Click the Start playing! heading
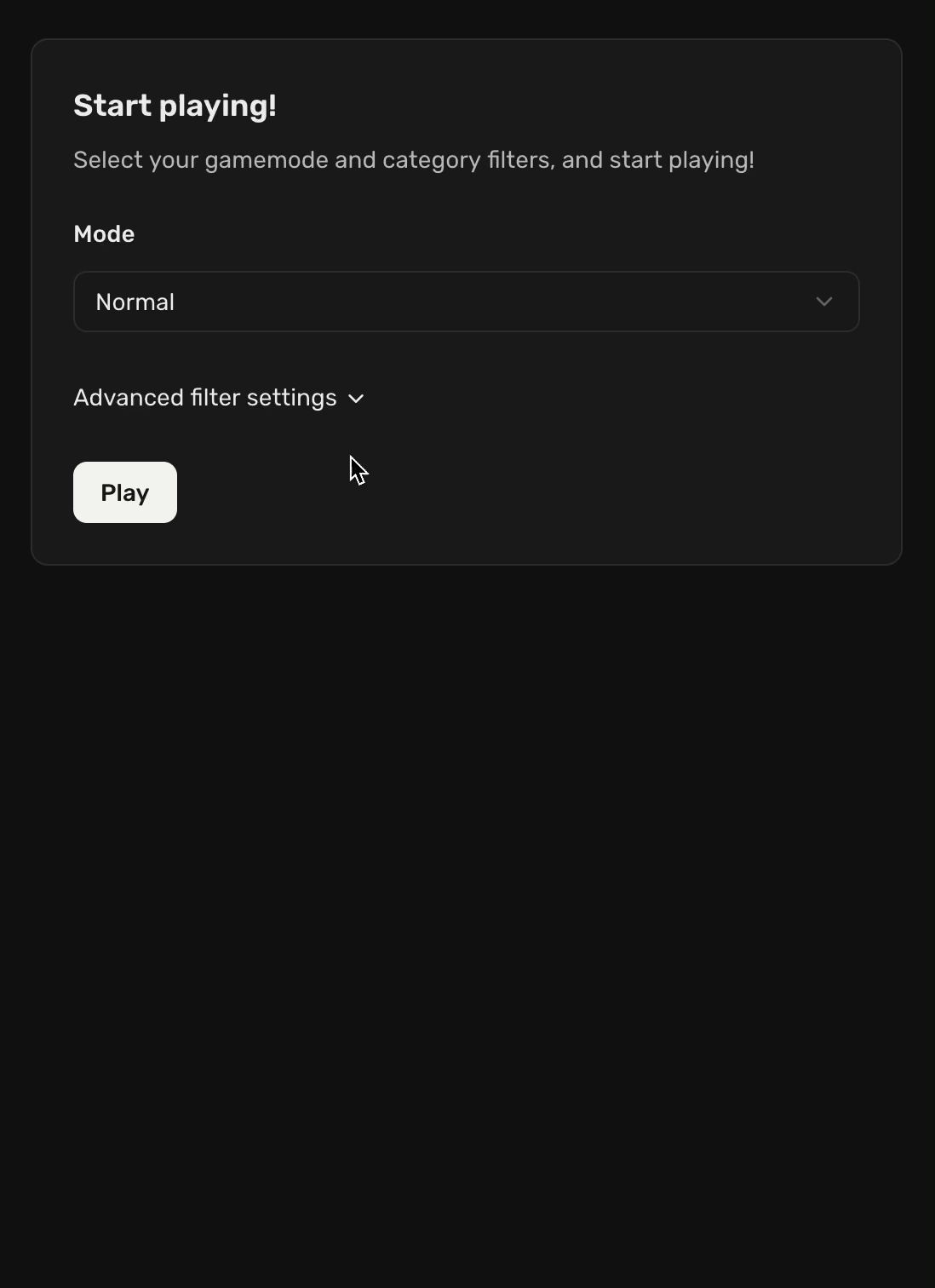This screenshot has height=1288, width=935. point(175,105)
